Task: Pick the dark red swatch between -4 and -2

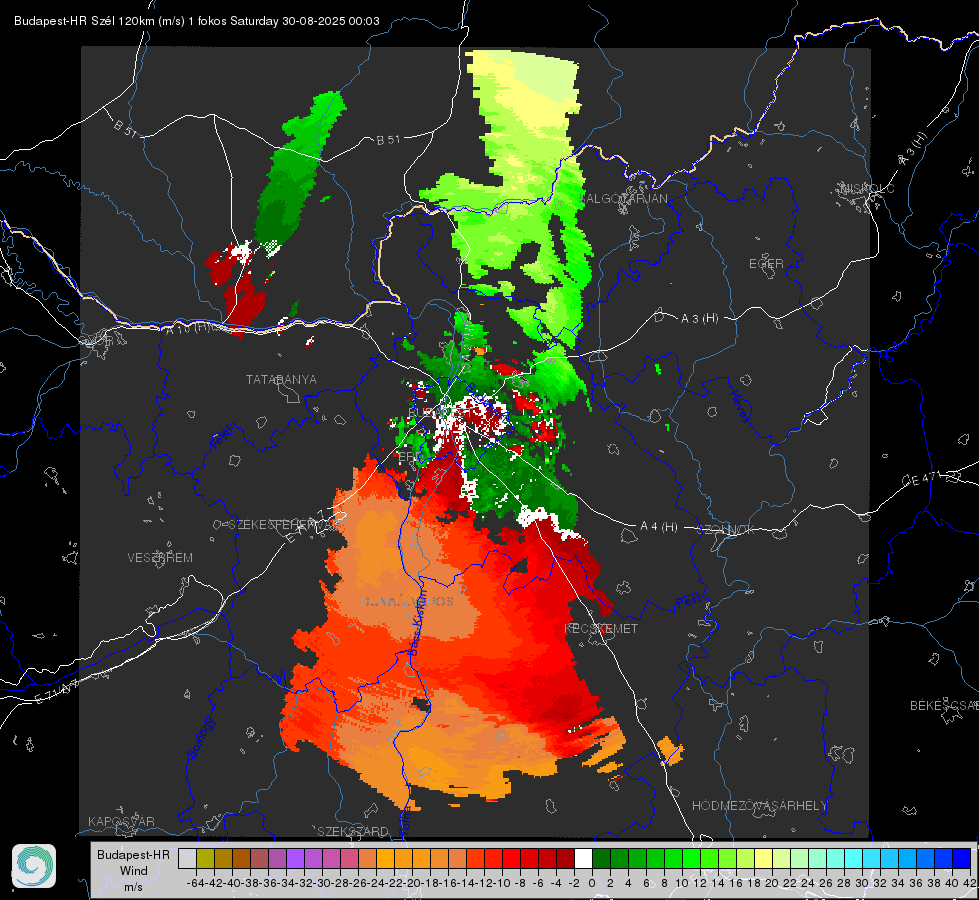Action: (x=565, y=858)
